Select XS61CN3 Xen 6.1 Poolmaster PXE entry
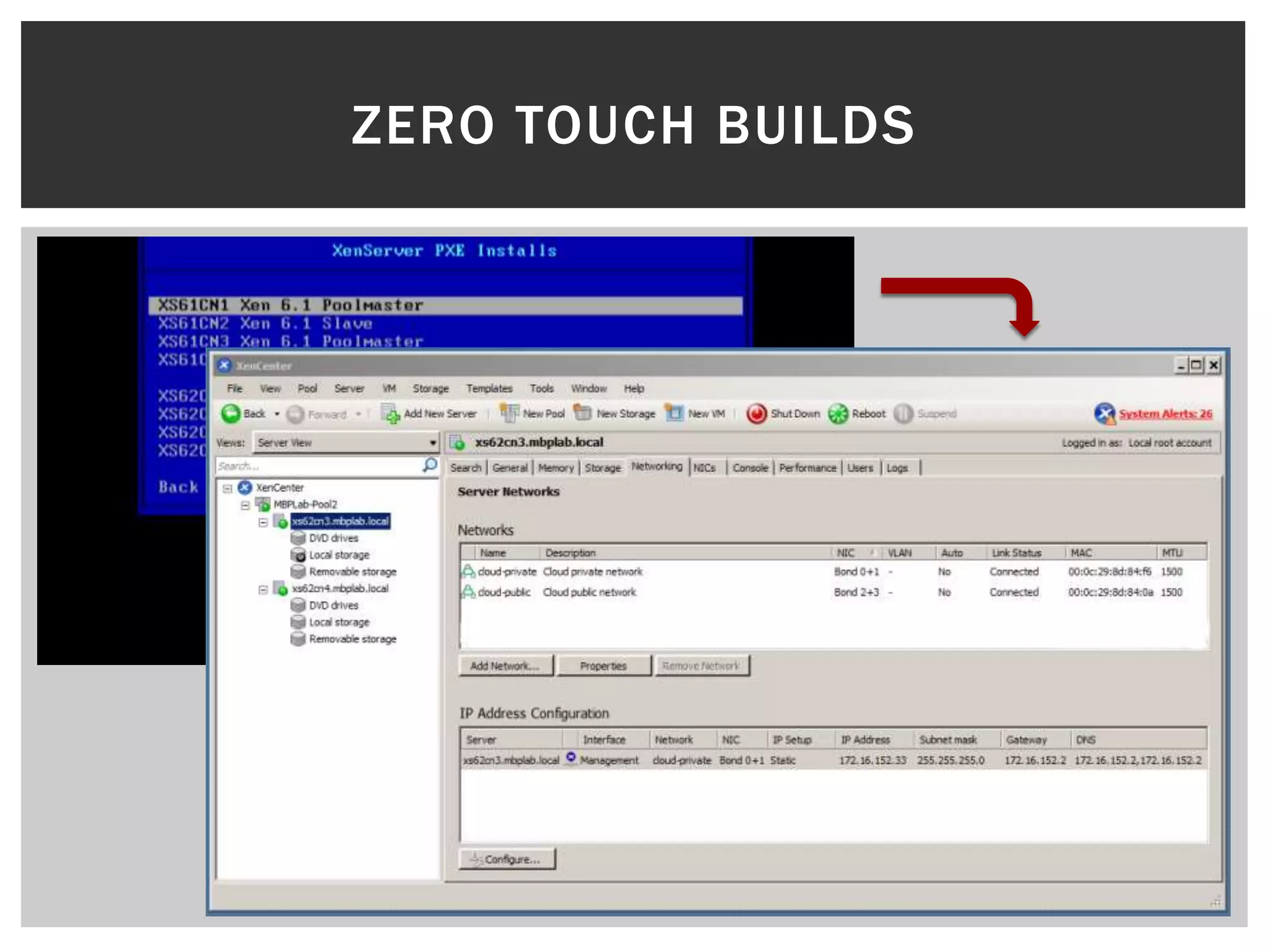 click(x=290, y=342)
